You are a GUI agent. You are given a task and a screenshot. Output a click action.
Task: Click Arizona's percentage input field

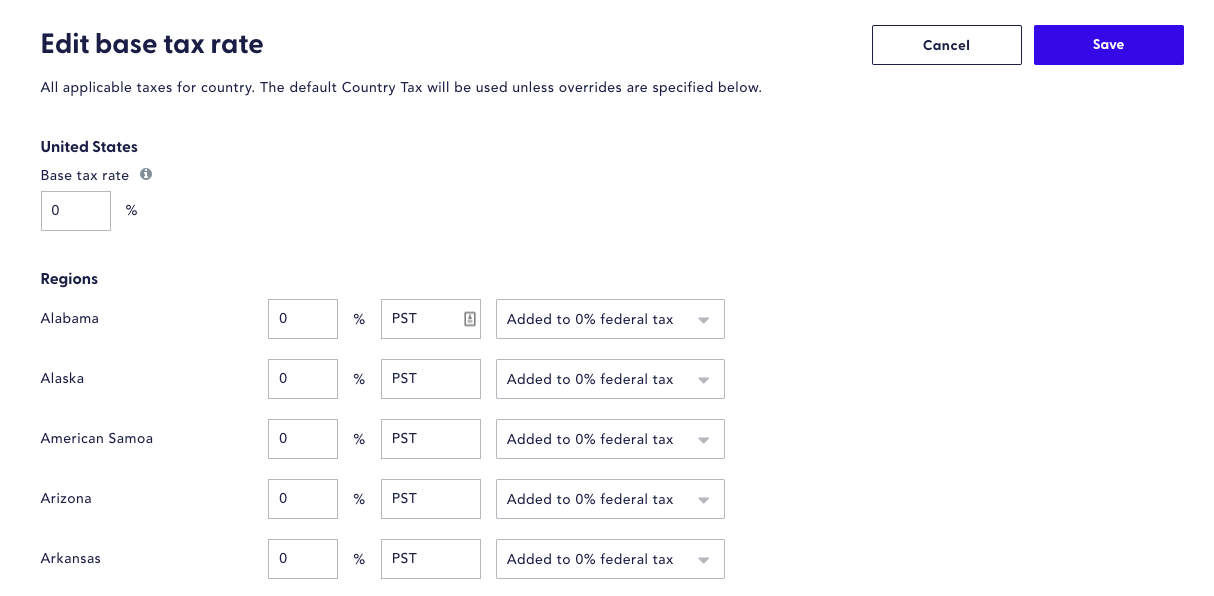tap(302, 498)
